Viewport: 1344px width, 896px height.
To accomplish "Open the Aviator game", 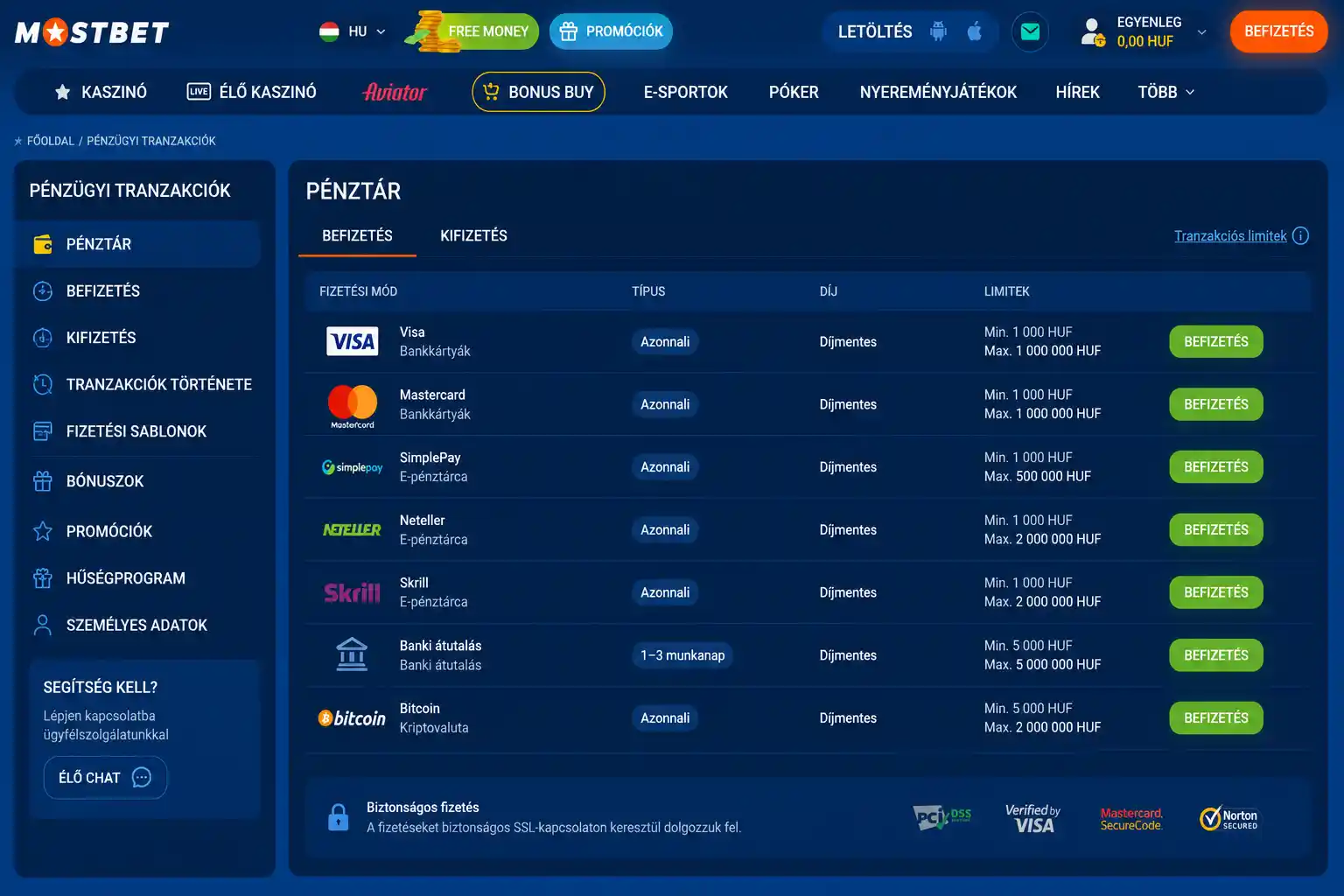I will click(x=395, y=92).
